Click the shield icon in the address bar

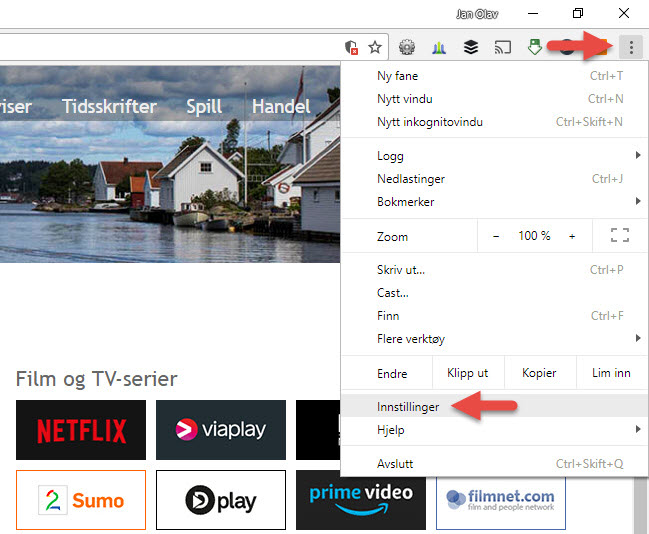[x=350, y=47]
